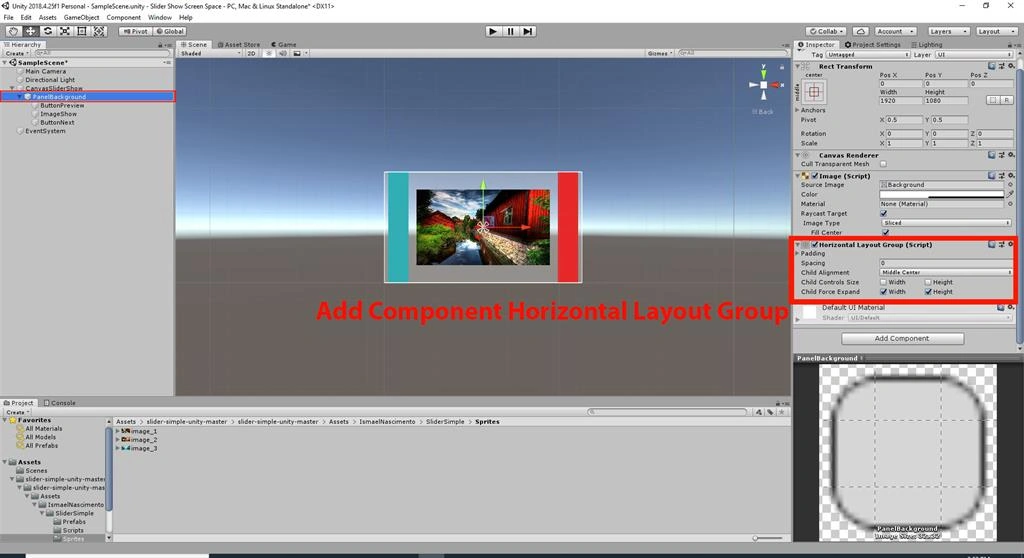Toggle scene effects image icon

297,54
